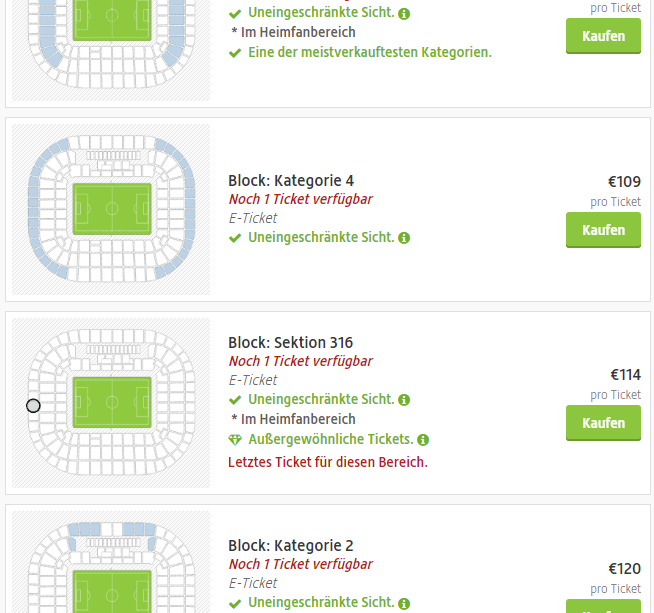Click the circle seat marker on Sektion 316 map
This screenshot has height=613, width=654.
(33, 405)
